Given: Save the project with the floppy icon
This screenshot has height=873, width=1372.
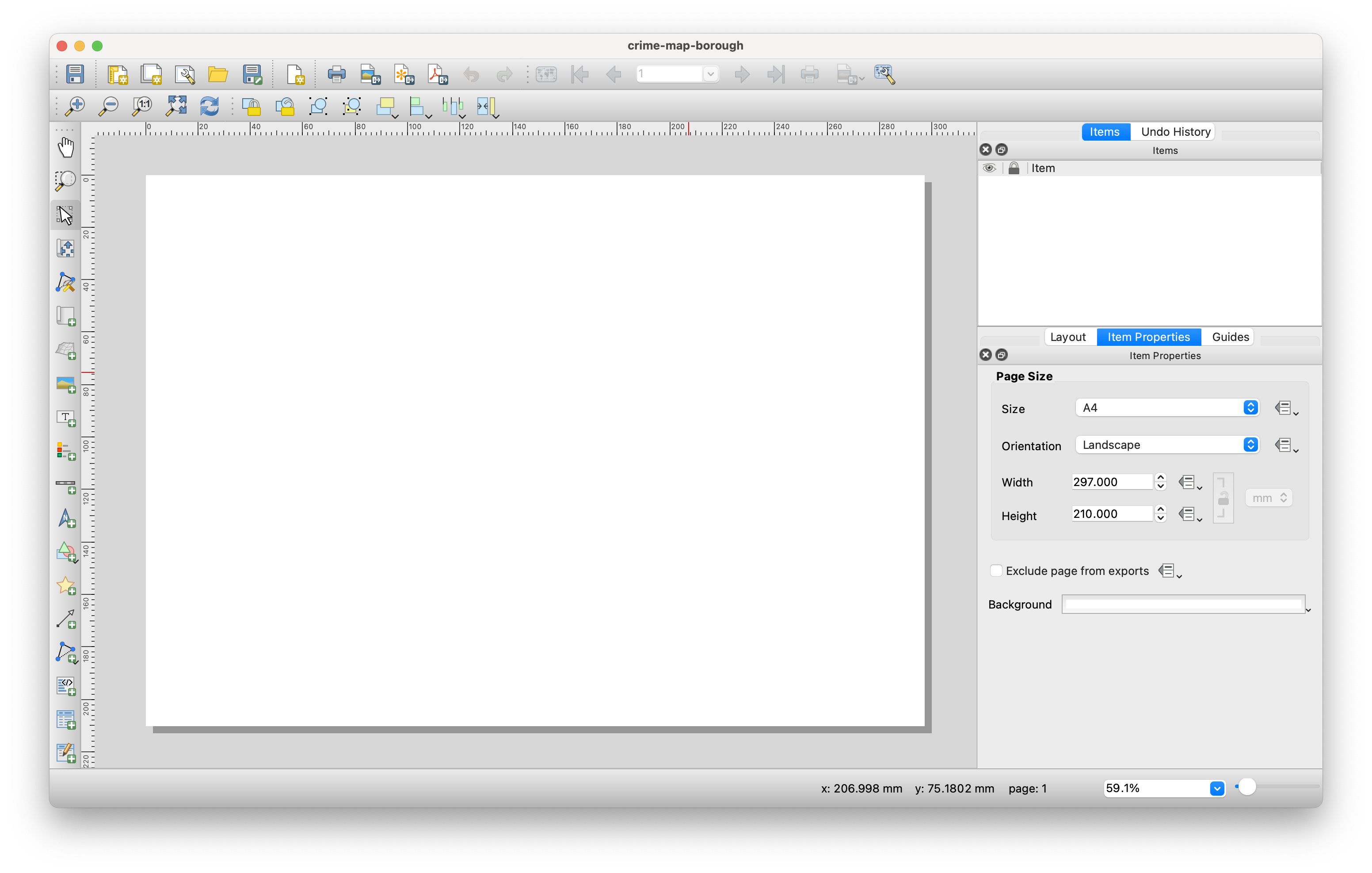Looking at the screenshot, I should (75, 74).
